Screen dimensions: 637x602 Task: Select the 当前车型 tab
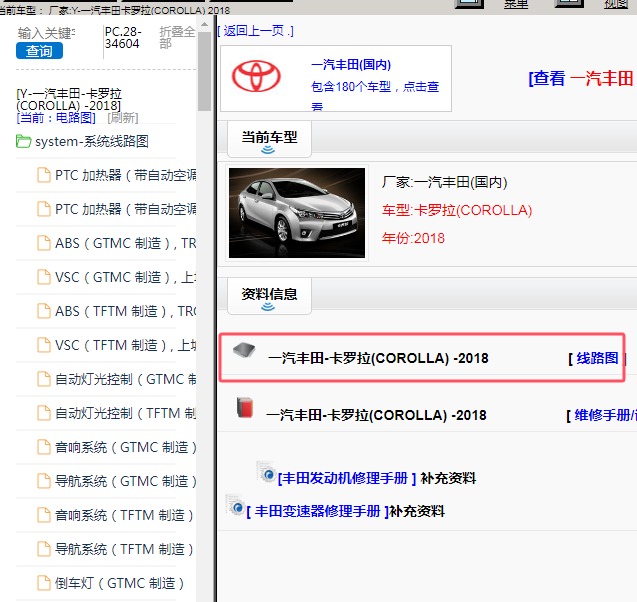269,138
